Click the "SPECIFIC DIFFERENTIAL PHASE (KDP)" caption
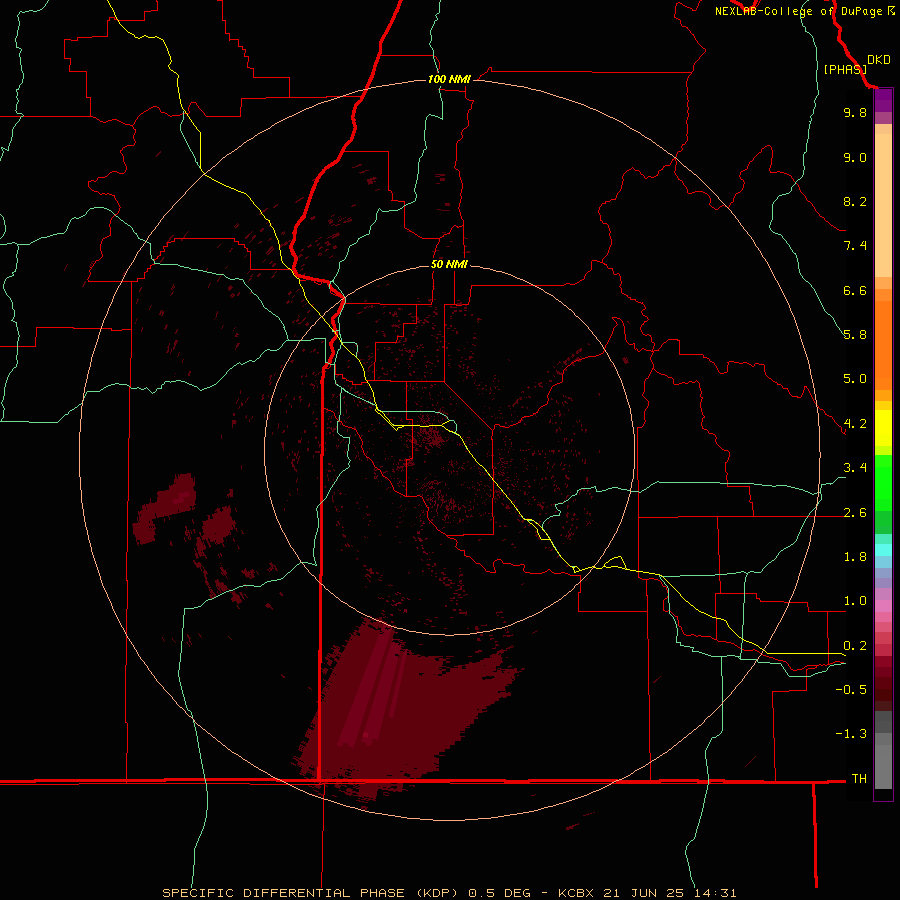Image resolution: width=900 pixels, height=900 pixels. [x=312, y=893]
